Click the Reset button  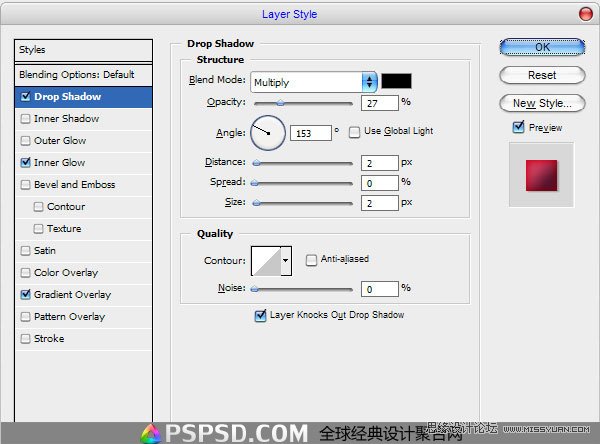pyautogui.click(x=542, y=75)
